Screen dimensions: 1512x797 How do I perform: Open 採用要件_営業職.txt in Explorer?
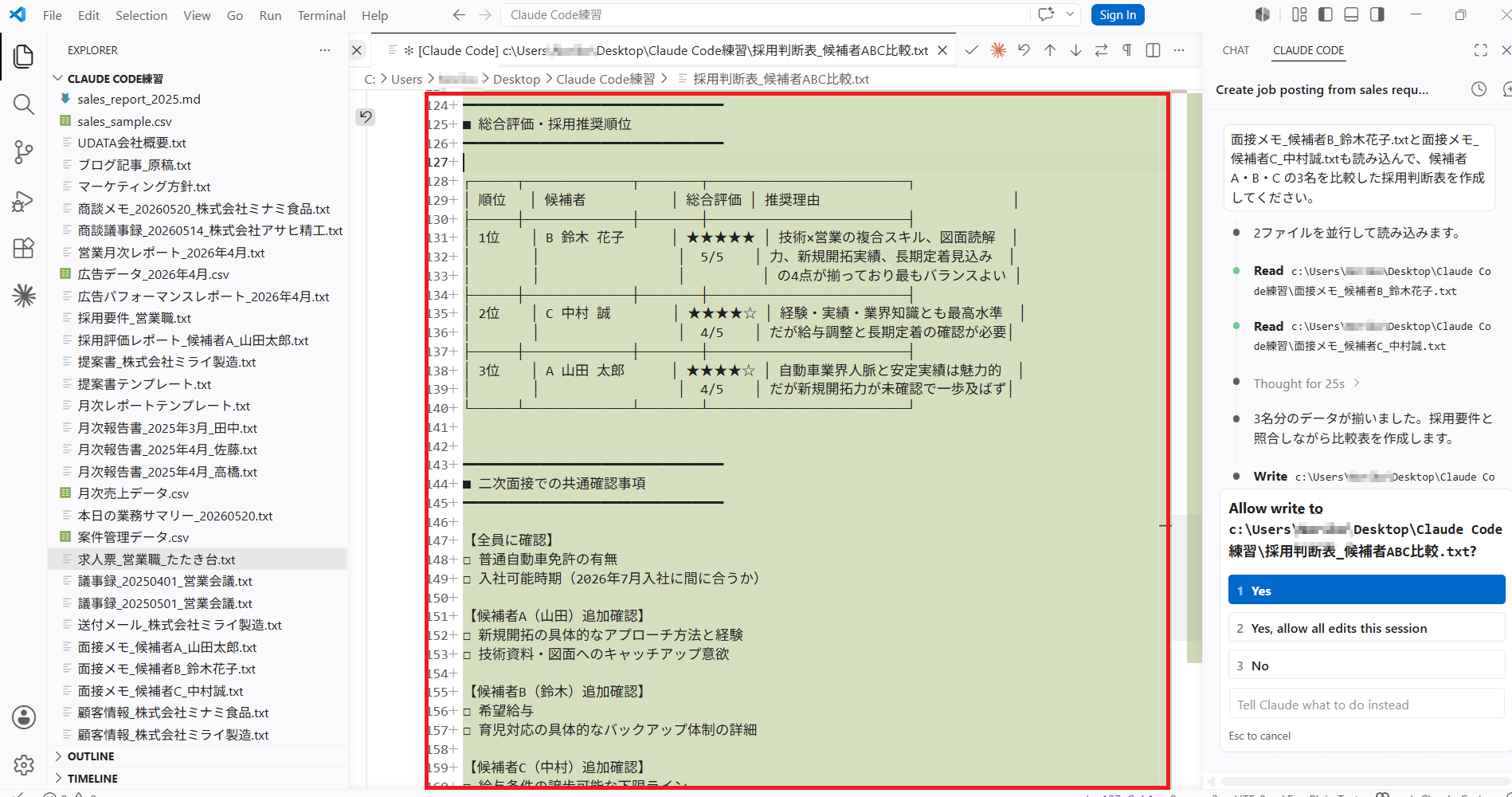tap(134, 318)
